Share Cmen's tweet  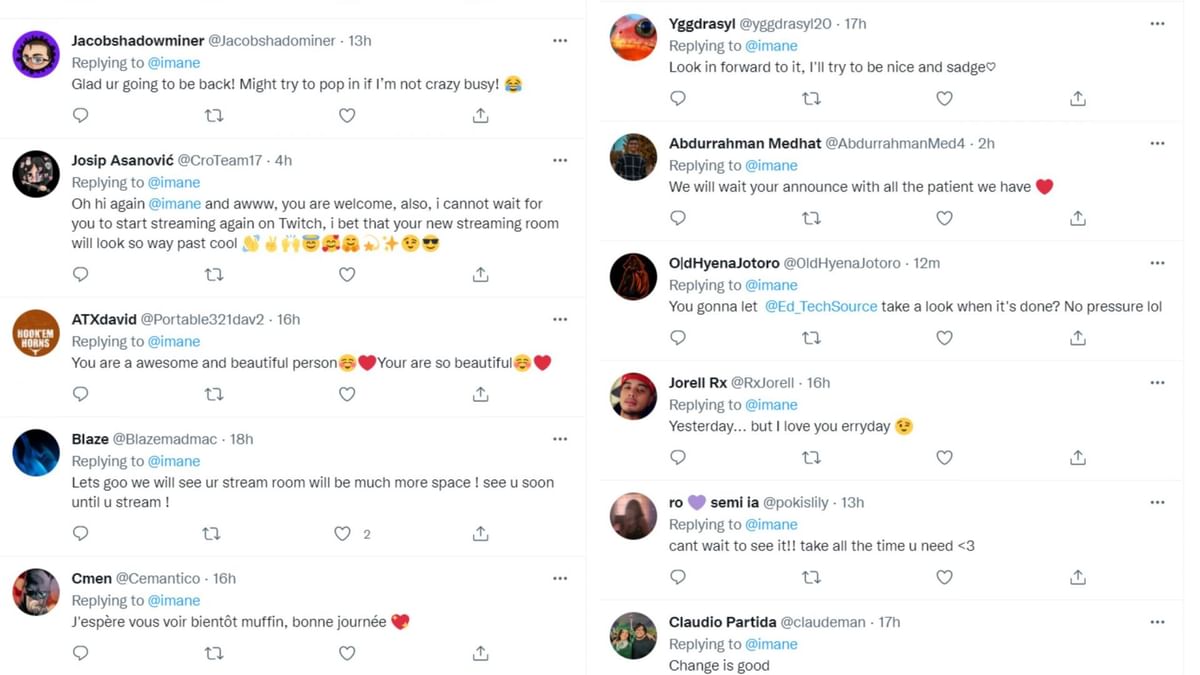(480, 653)
